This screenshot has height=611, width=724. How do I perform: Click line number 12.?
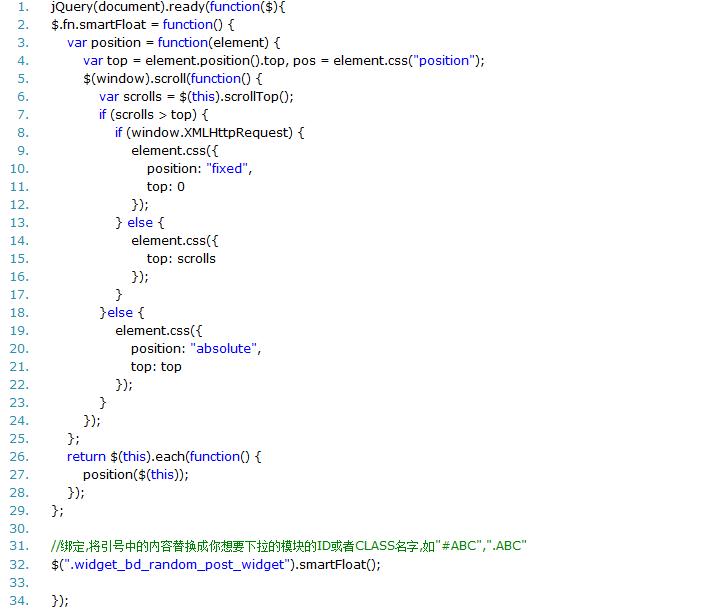tap(19, 205)
